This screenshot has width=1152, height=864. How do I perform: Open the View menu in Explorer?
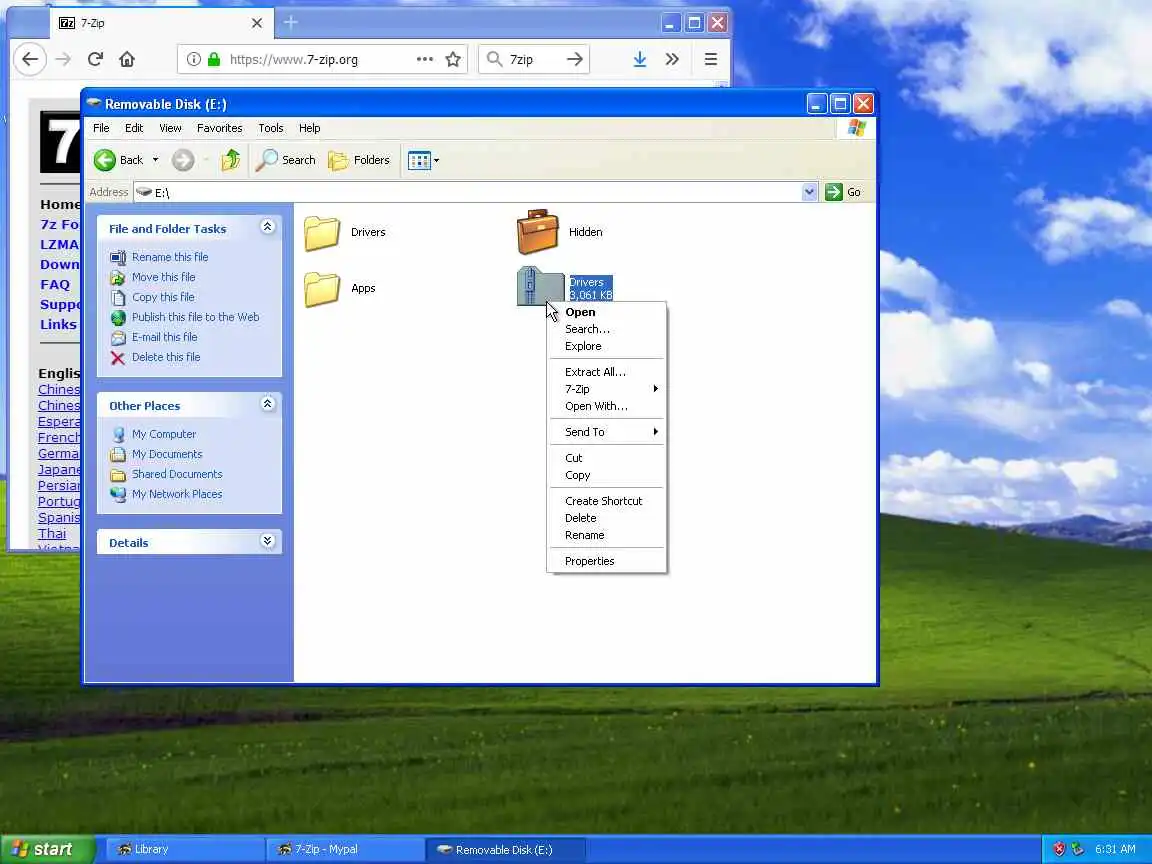pos(170,128)
